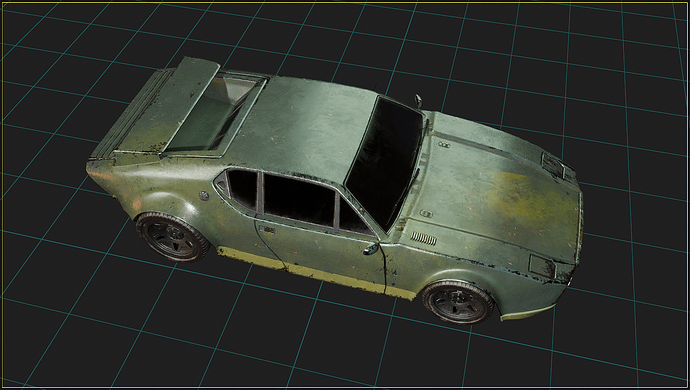The height and width of the screenshot is (390, 690).
Task: Click the yellow side skirt under the door
Action: tap(316, 273)
